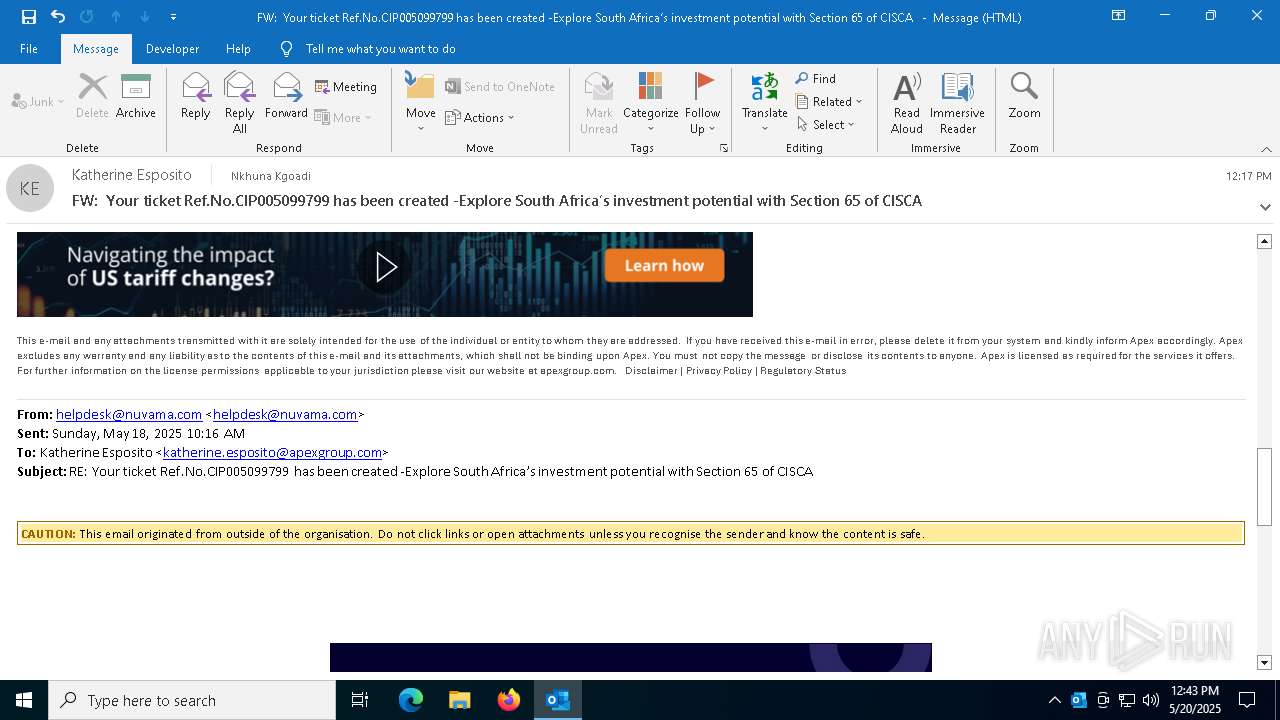This screenshot has height=720, width=1280.
Task: Click the Learn how button in the banner
Action: click(664, 266)
